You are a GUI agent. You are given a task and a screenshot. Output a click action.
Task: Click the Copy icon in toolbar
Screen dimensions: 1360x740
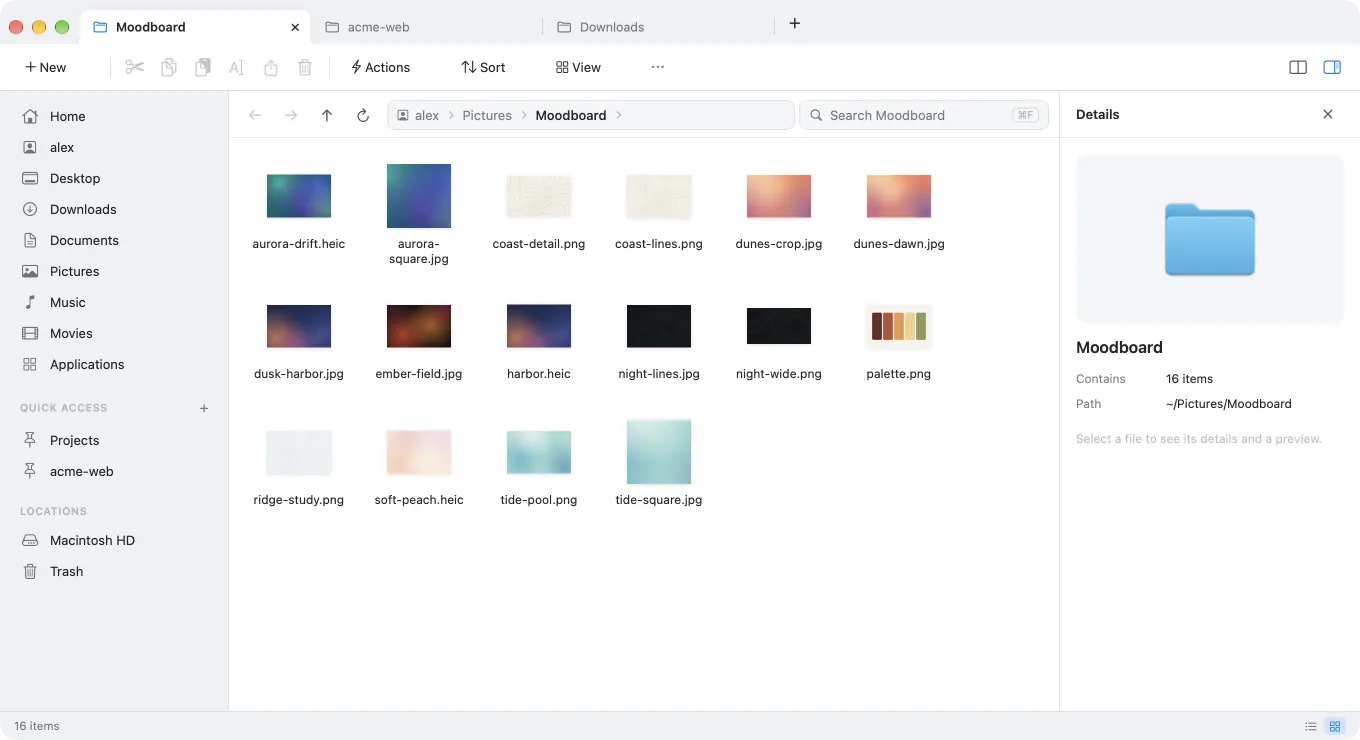pyautogui.click(x=169, y=67)
